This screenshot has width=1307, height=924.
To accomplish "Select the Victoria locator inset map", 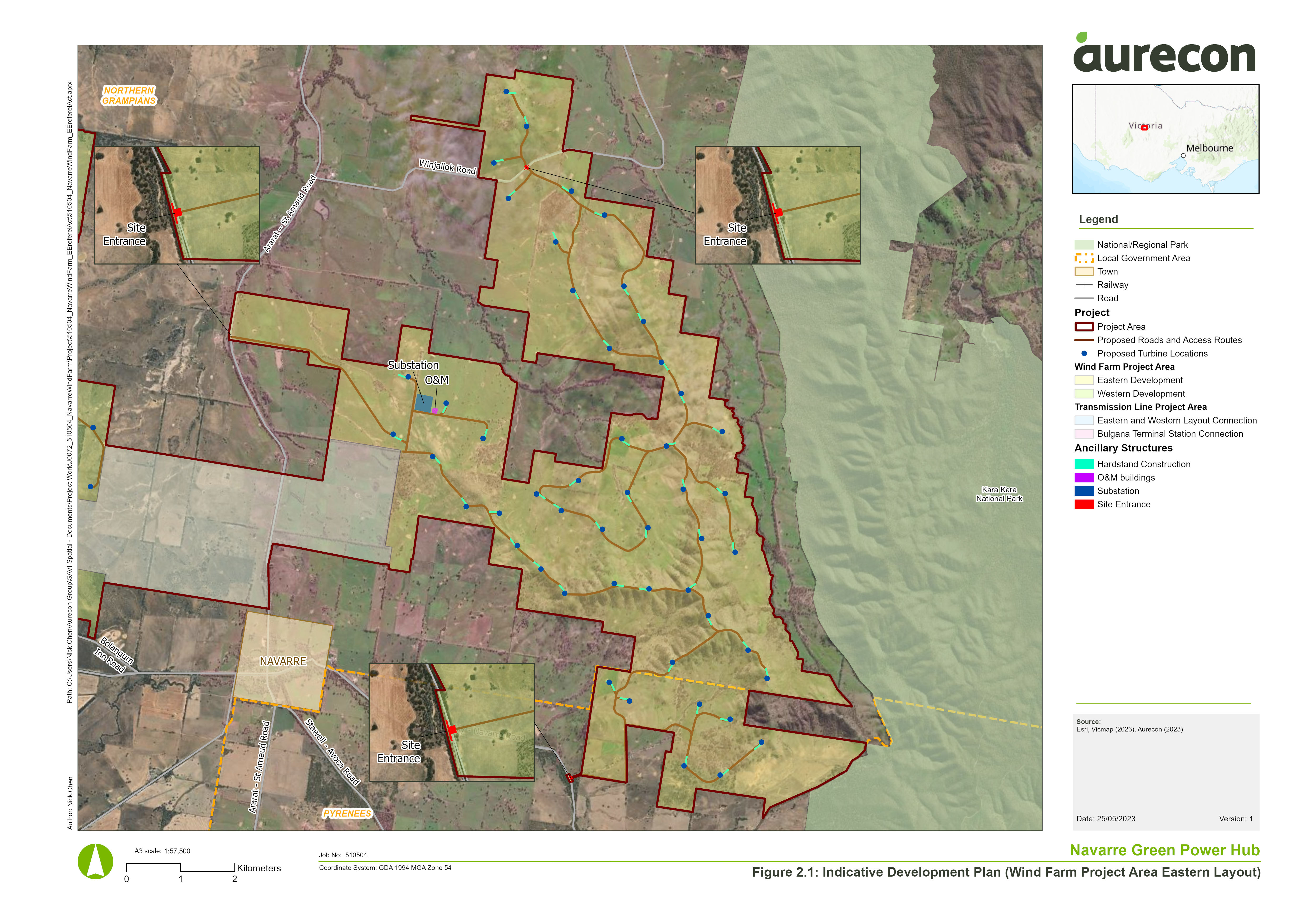I will (1165, 139).
